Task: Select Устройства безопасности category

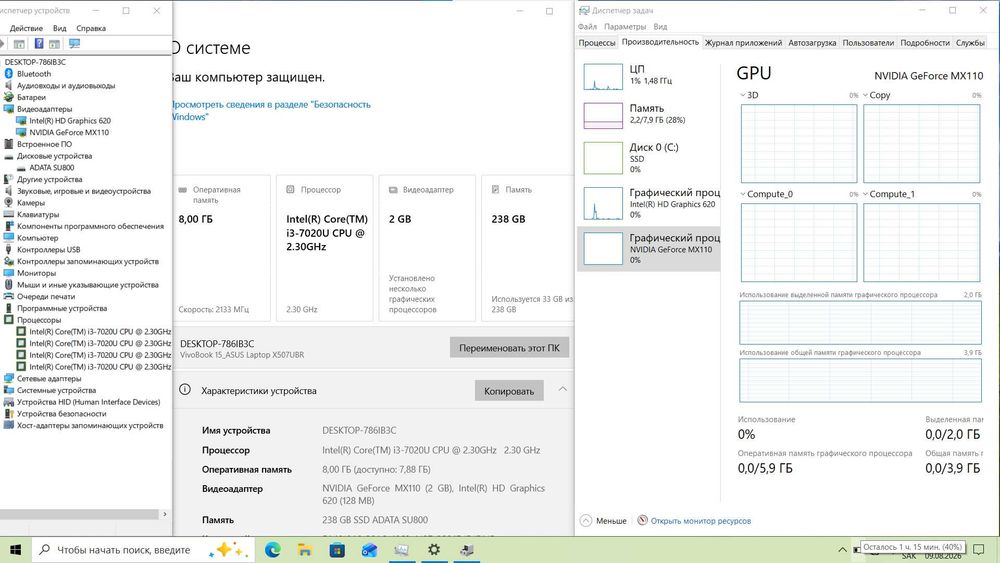Action: pyautogui.click(x=61, y=414)
